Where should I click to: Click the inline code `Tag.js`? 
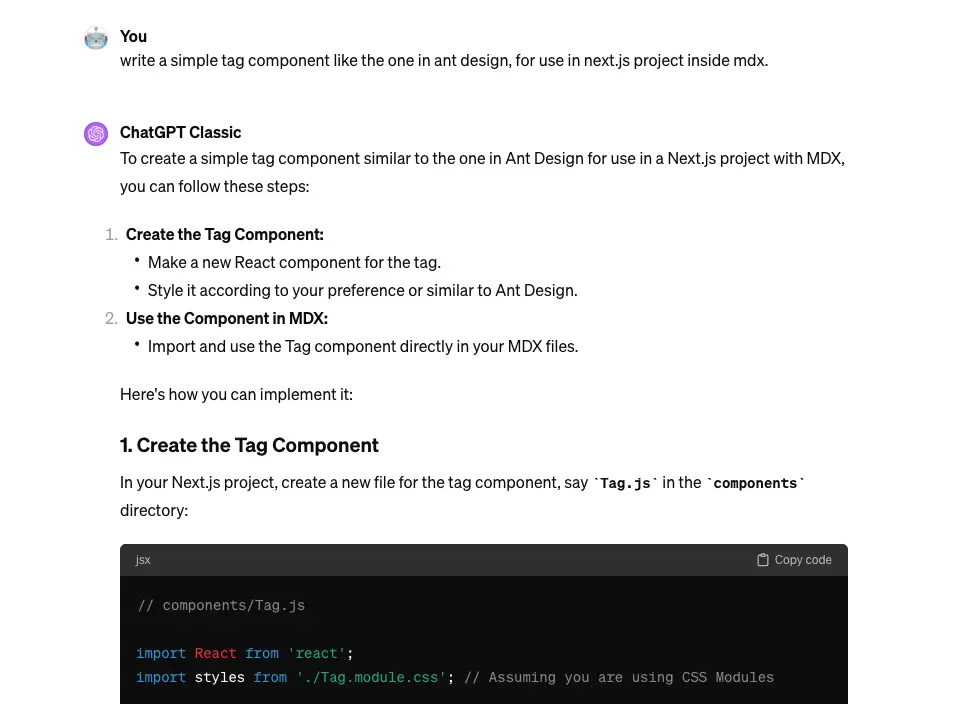pyautogui.click(x=625, y=483)
